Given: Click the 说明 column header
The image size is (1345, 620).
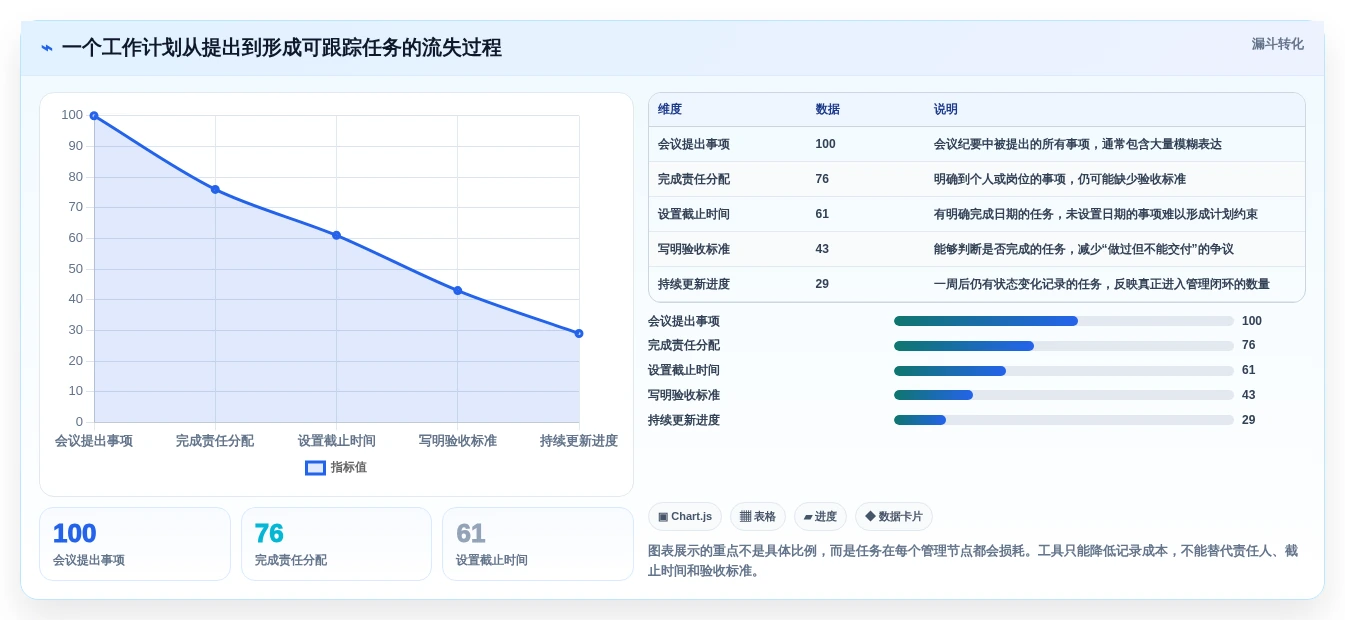Looking at the screenshot, I should coord(946,110).
